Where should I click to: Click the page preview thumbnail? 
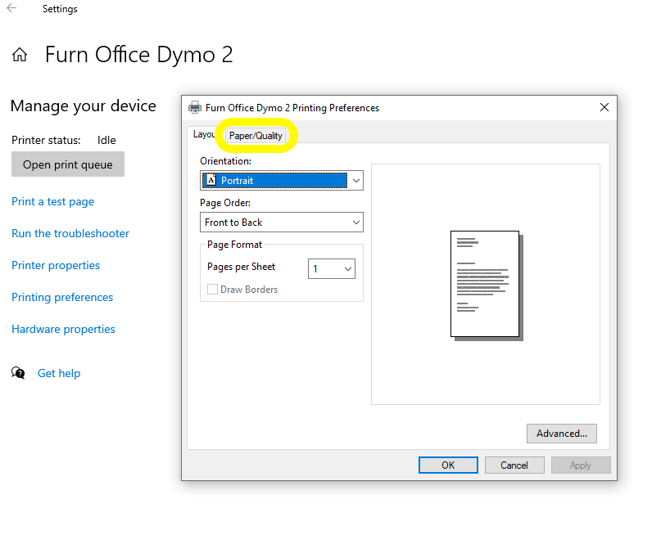[x=486, y=285]
